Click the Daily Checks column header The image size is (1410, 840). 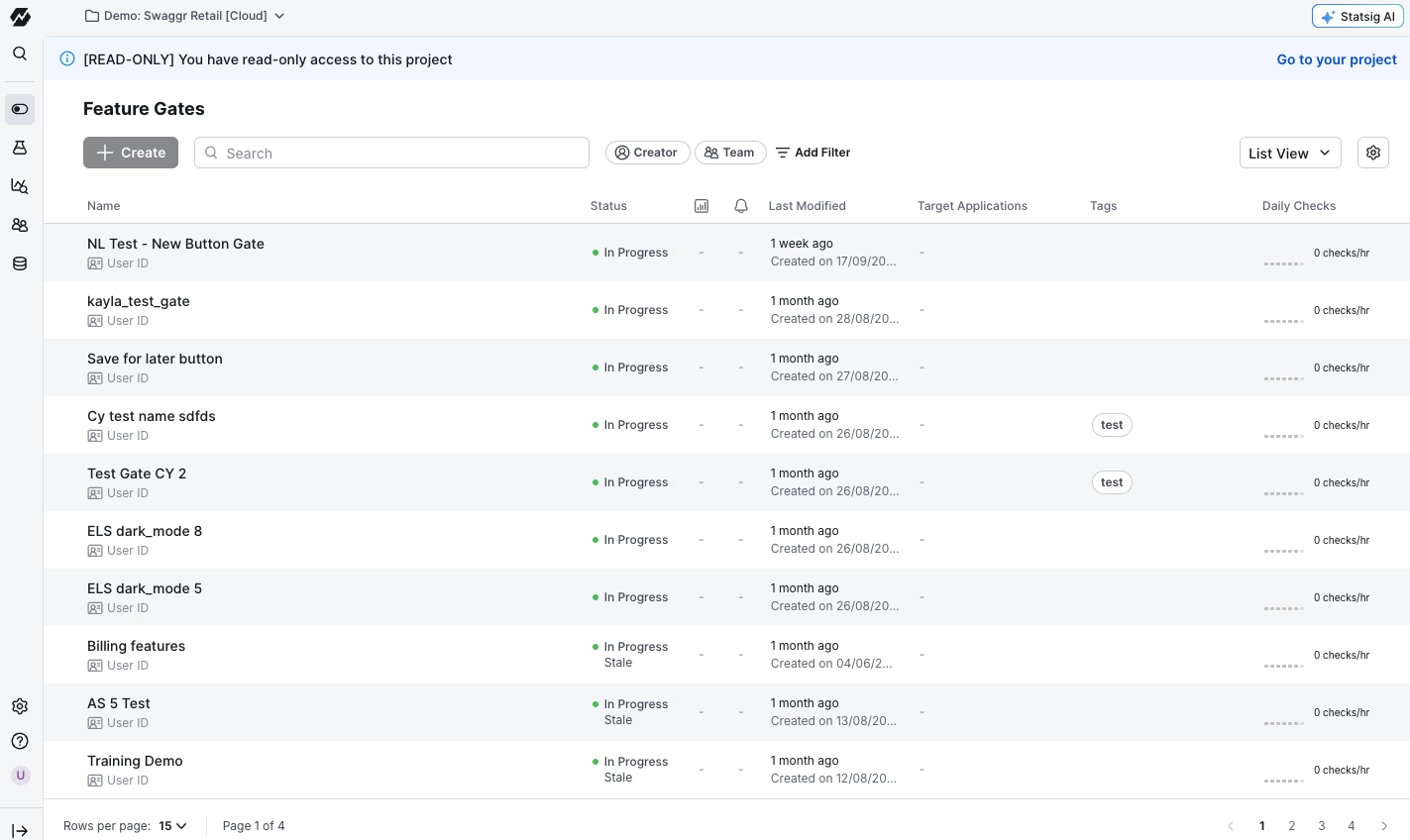1298,206
